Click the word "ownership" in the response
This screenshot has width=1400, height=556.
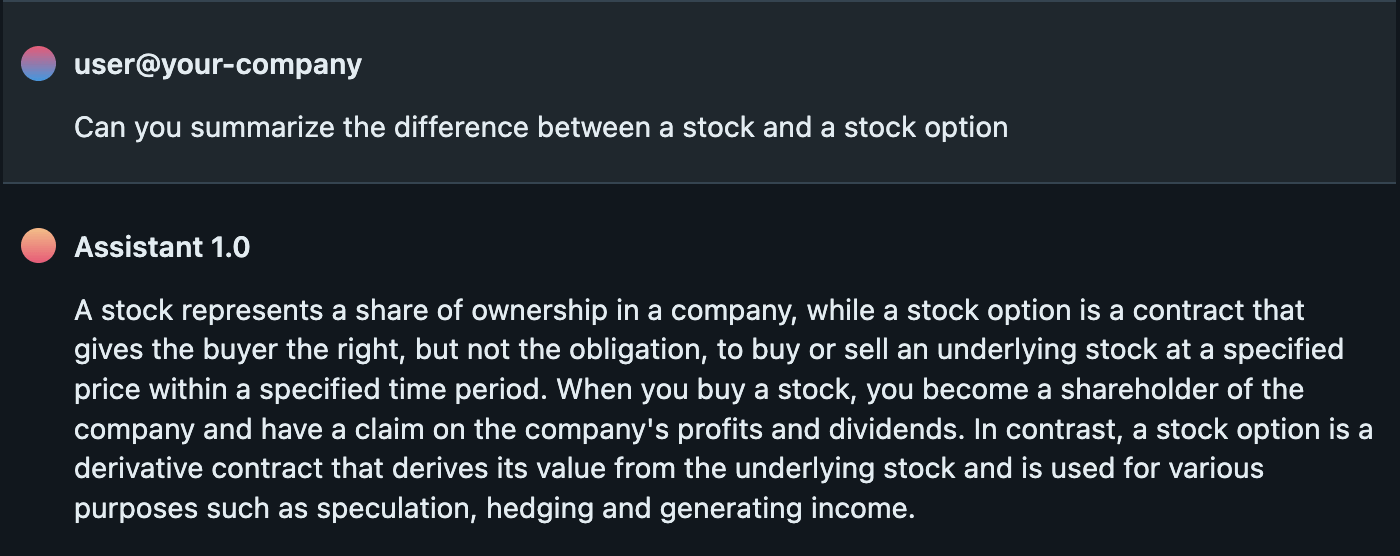point(524,311)
